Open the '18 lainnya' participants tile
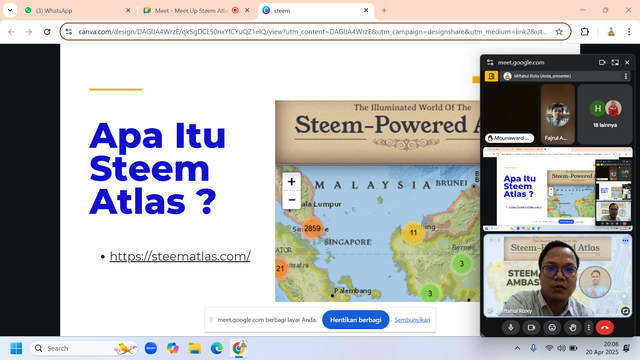 tap(605, 114)
